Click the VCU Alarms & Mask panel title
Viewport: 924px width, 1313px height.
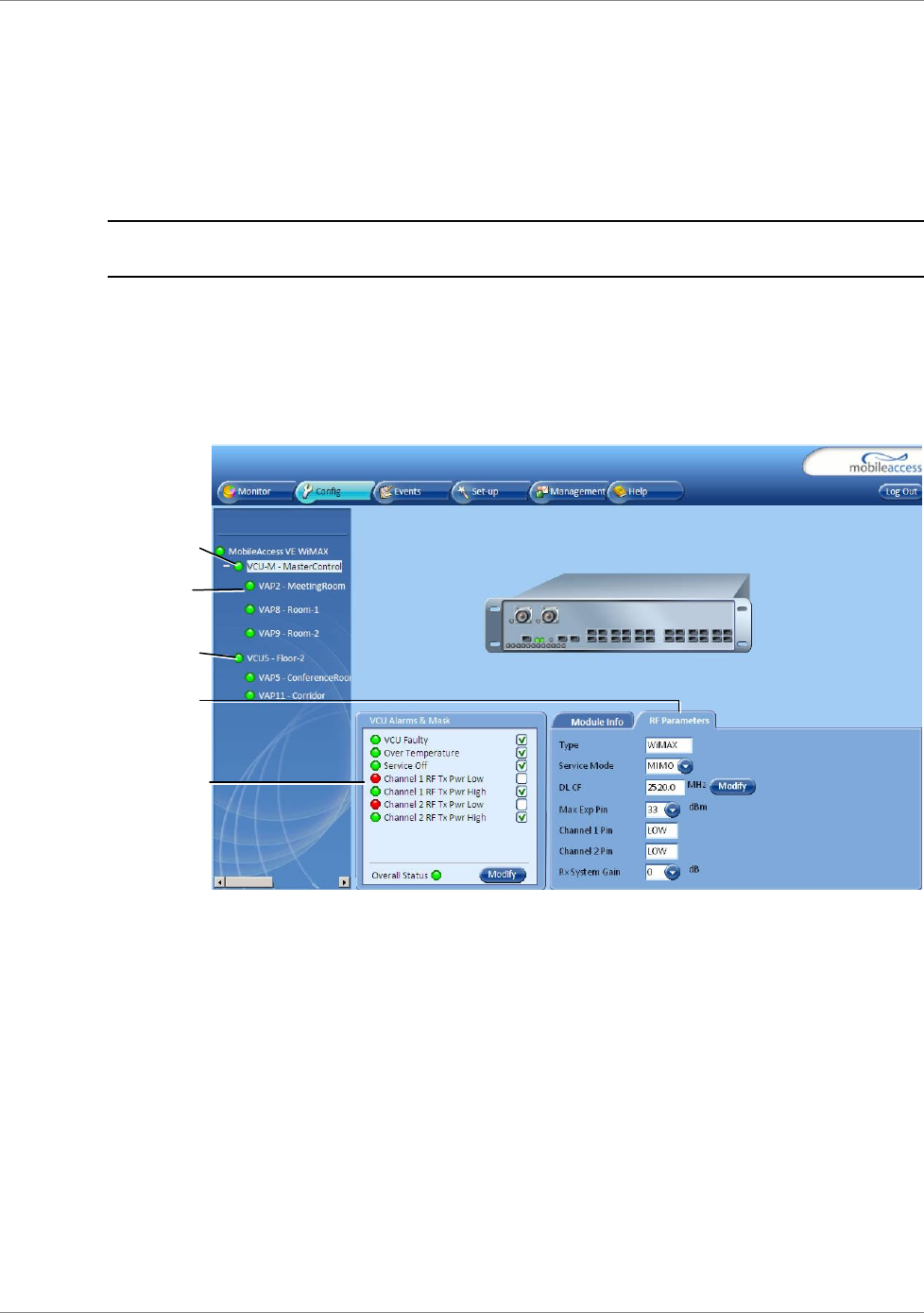pos(409,721)
